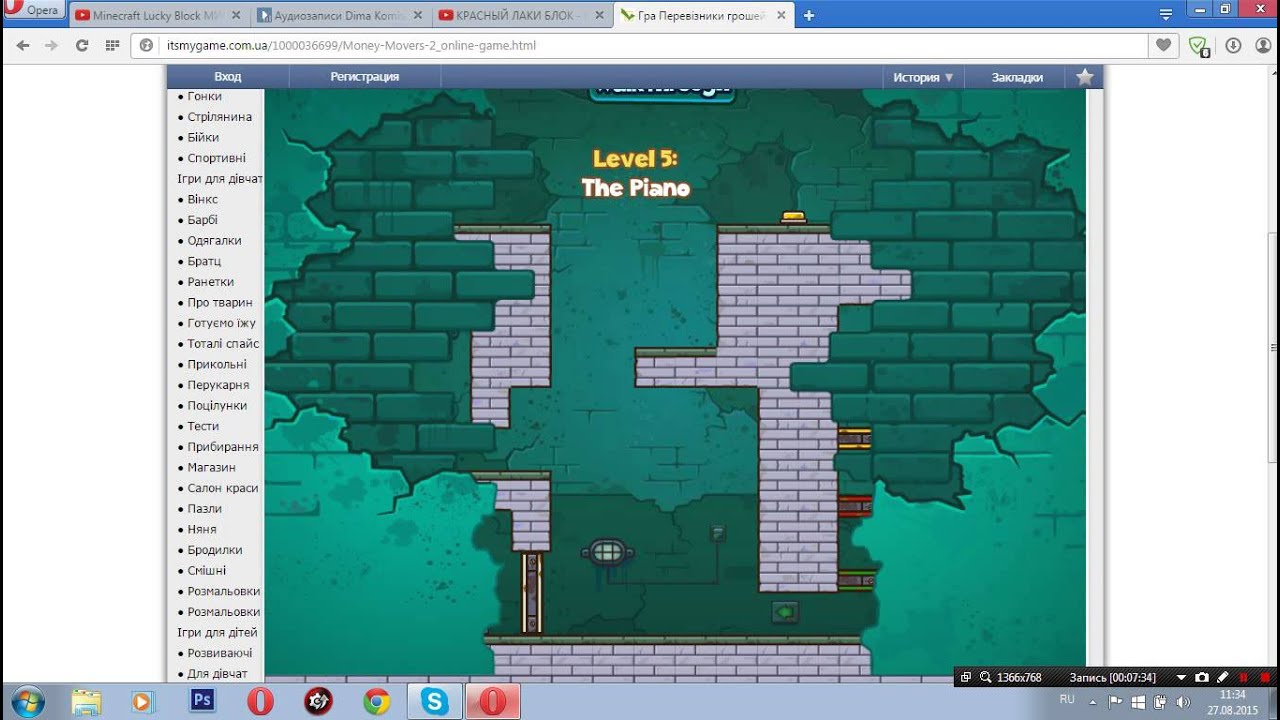Open the tab menu icon in title bar
This screenshot has width=1280, height=720.
pyautogui.click(x=1166, y=13)
